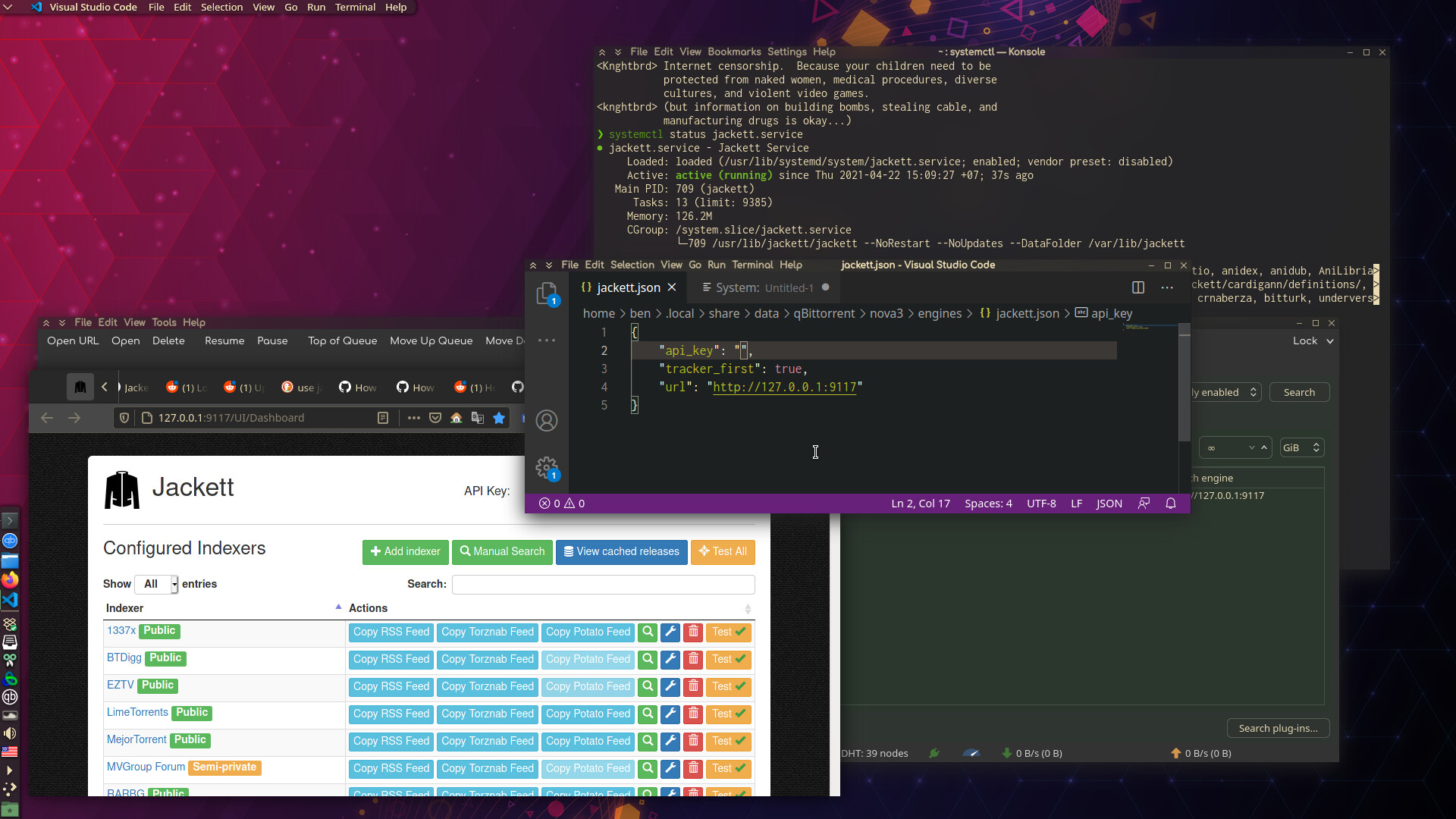Image resolution: width=1456 pixels, height=819 pixels.
Task: Click the Search button in qBittorrent
Action: (x=1300, y=392)
